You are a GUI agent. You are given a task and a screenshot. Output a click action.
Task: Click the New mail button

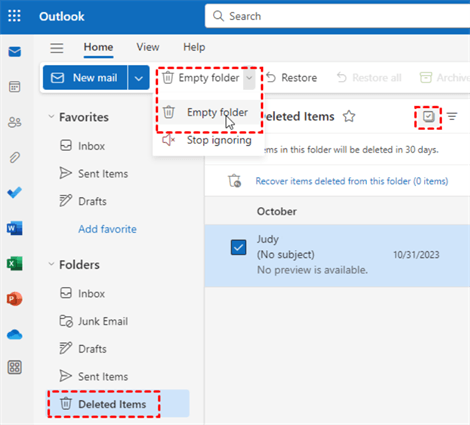point(85,78)
